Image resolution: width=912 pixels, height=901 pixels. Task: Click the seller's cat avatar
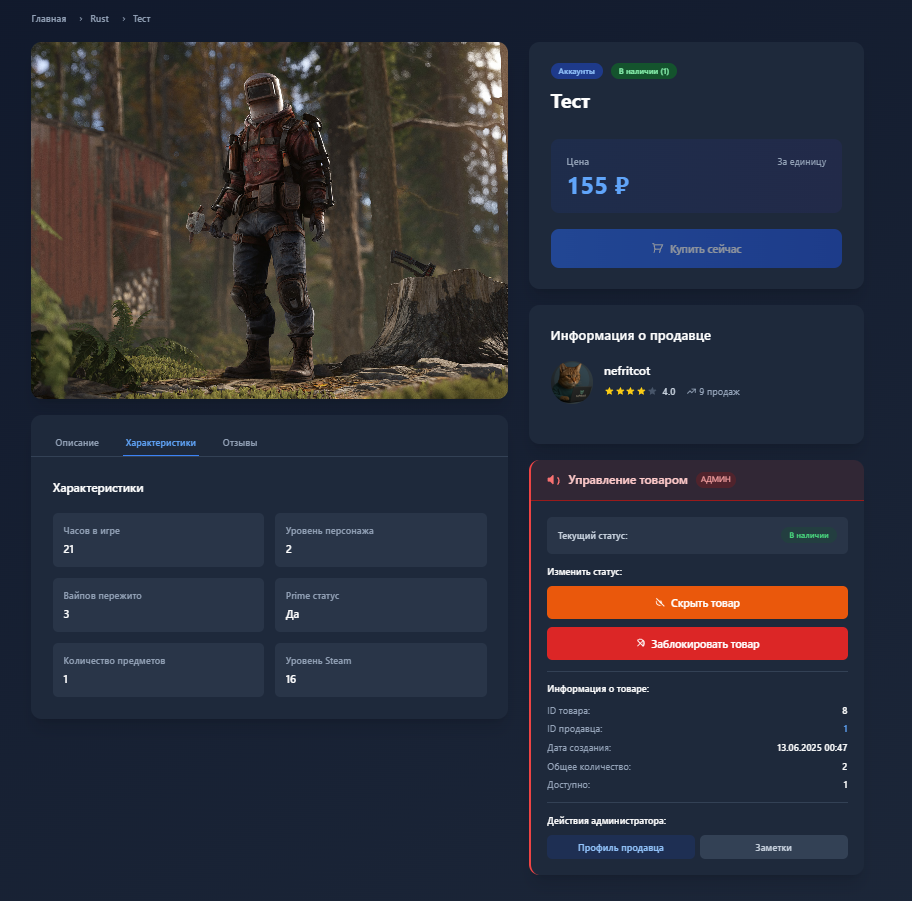point(572,382)
